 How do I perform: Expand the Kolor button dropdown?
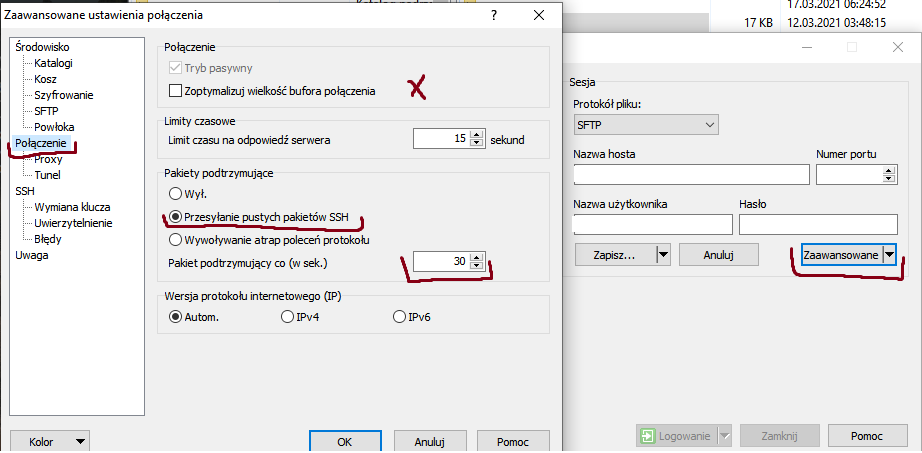click(x=80, y=440)
